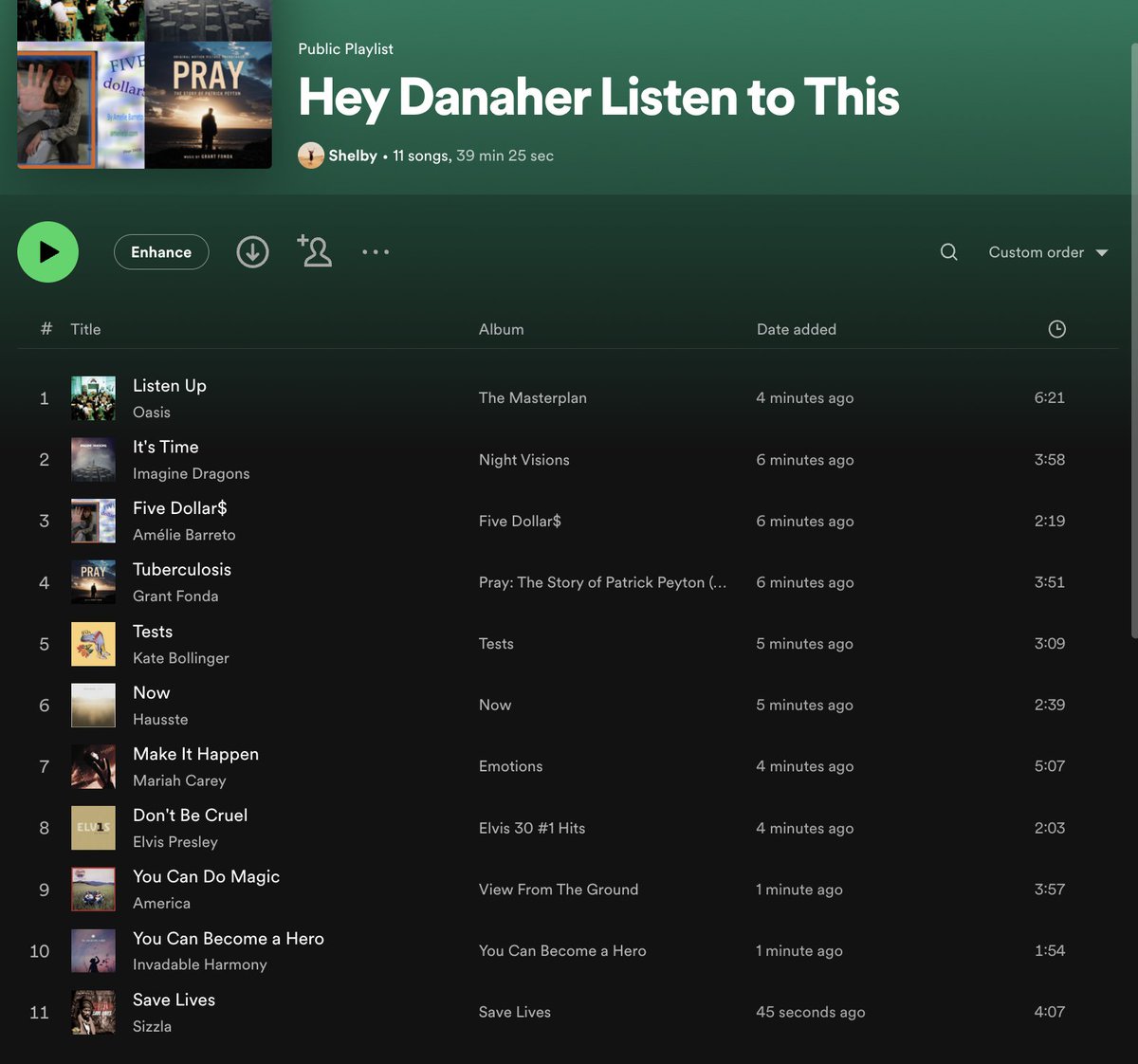1138x1064 pixels.
Task: Open album The Masterplan
Action: point(533,398)
